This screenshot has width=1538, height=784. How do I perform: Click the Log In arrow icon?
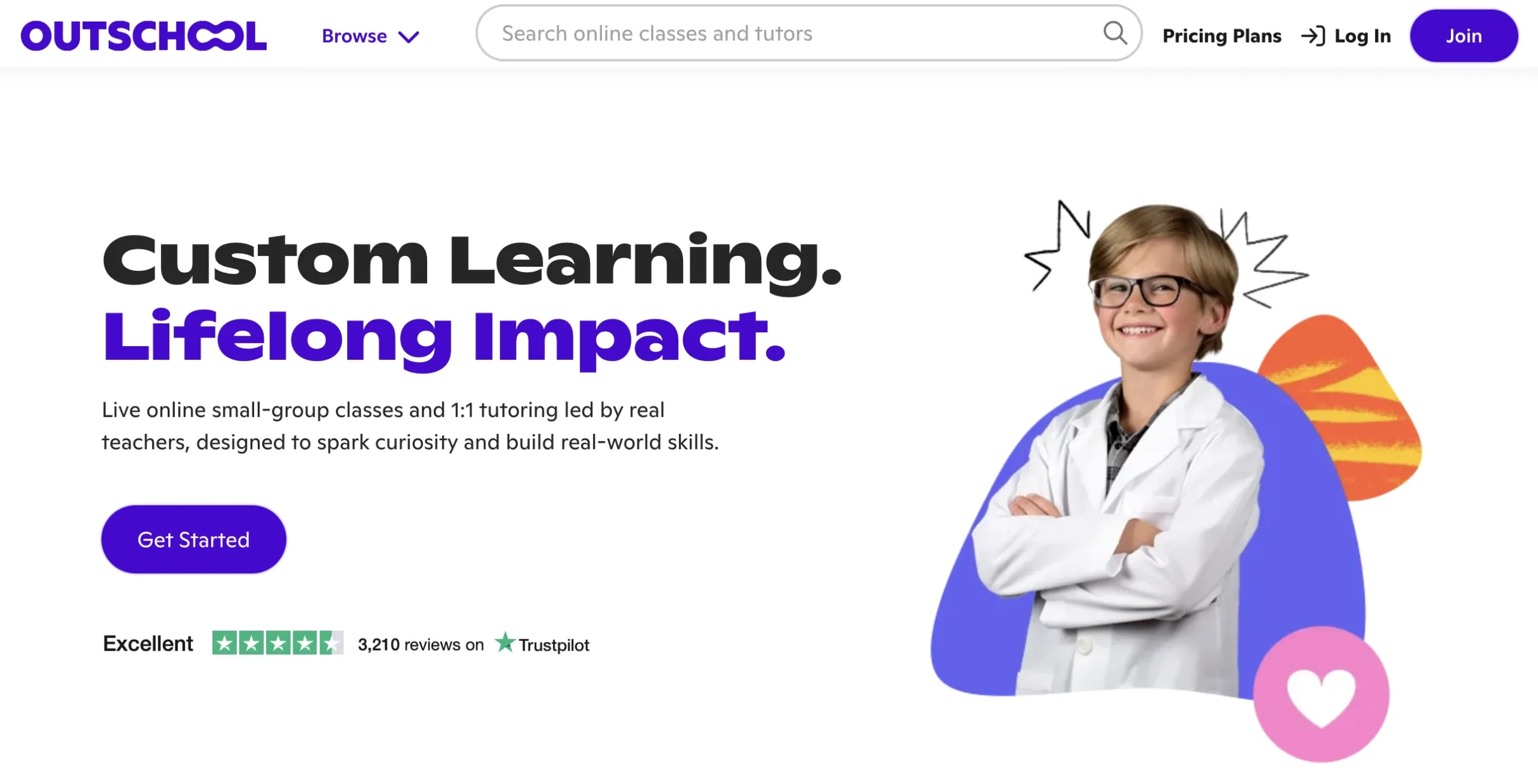coord(1313,36)
